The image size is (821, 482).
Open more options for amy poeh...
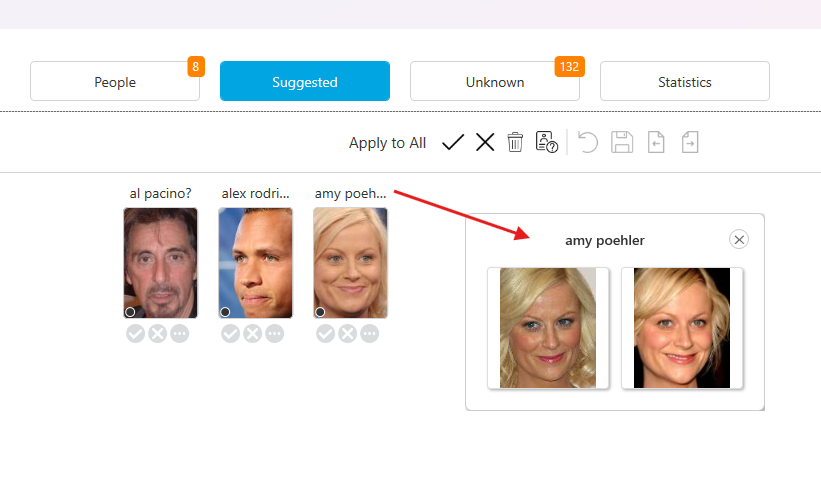(x=370, y=333)
